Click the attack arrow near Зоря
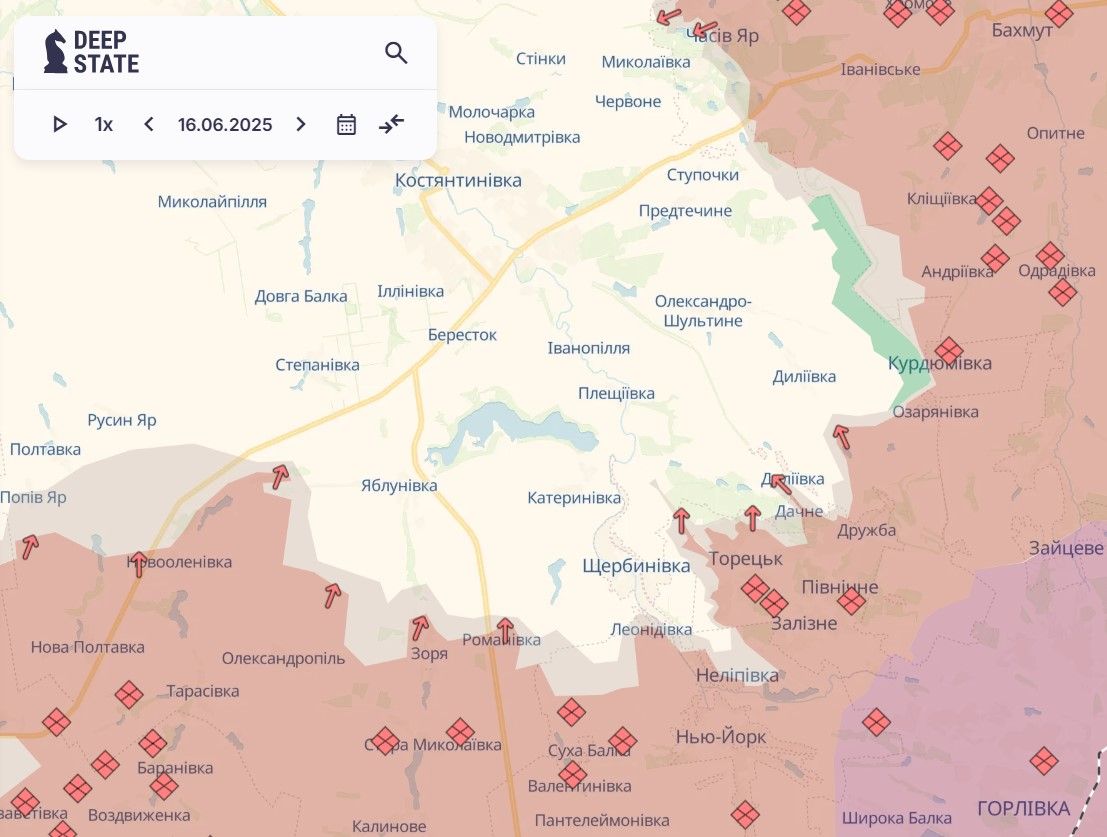The image size is (1107, 837). [x=420, y=628]
